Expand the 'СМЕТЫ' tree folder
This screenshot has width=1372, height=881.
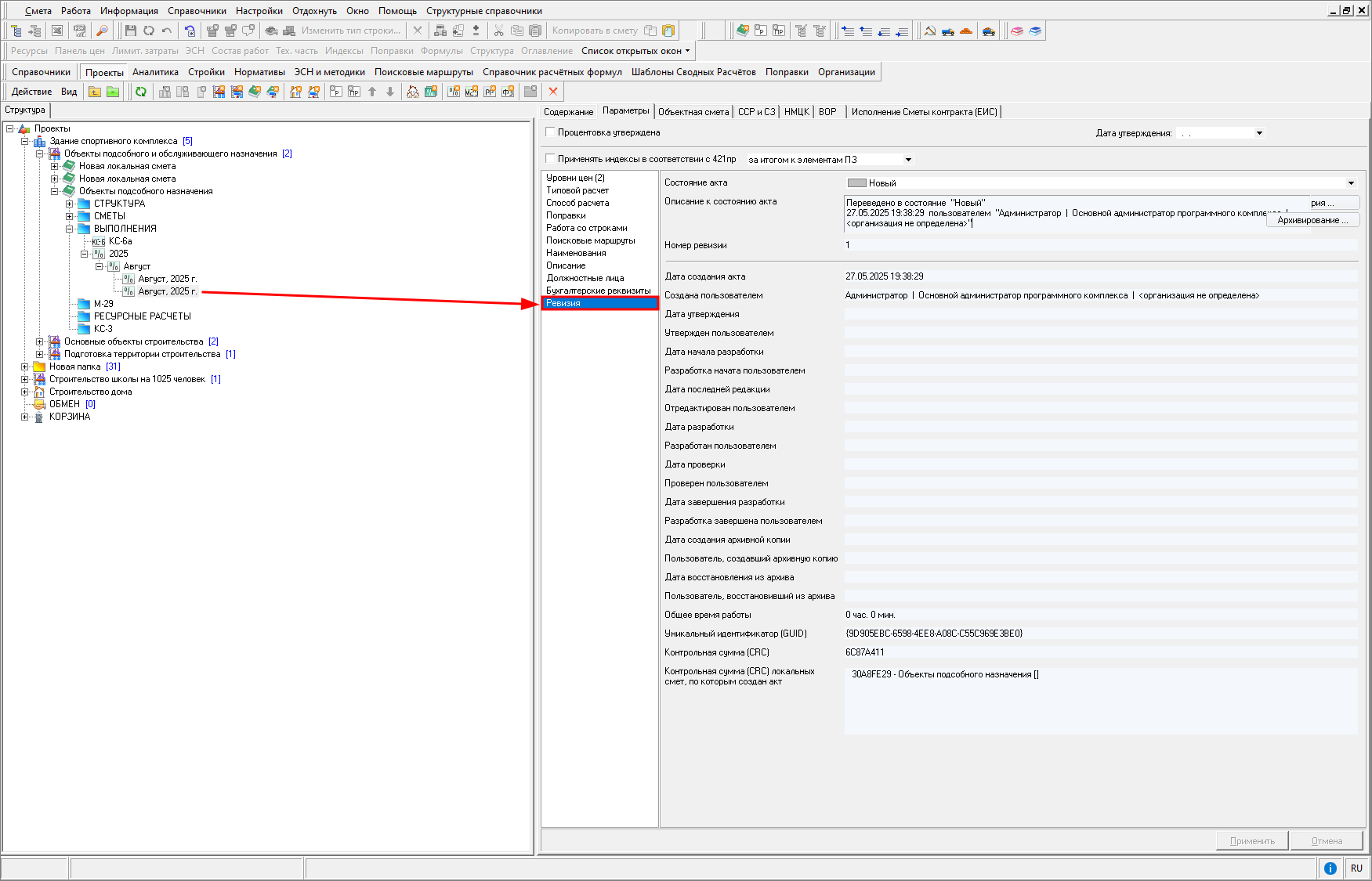click(70, 216)
